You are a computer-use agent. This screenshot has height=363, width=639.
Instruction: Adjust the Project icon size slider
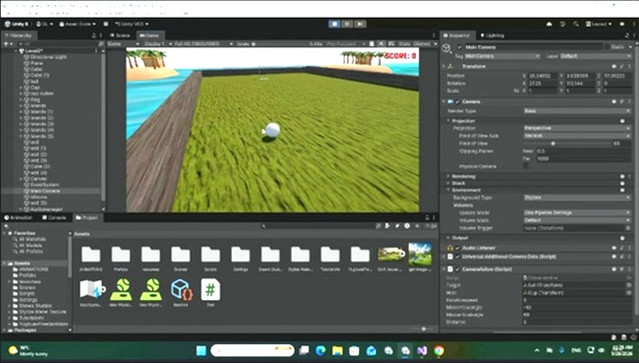point(424,329)
